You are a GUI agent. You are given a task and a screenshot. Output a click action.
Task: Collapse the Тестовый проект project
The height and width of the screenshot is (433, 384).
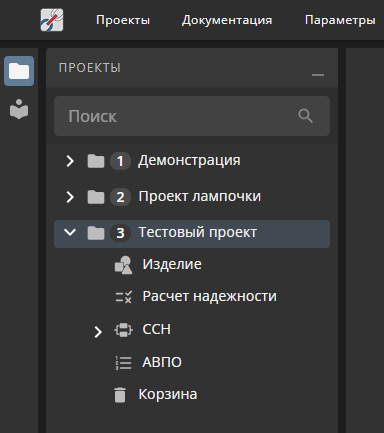pos(70,232)
